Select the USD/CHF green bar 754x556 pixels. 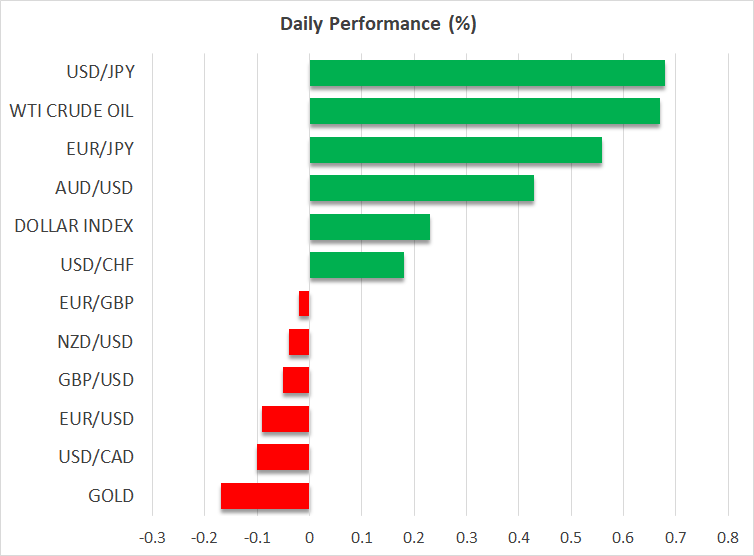click(356, 265)
